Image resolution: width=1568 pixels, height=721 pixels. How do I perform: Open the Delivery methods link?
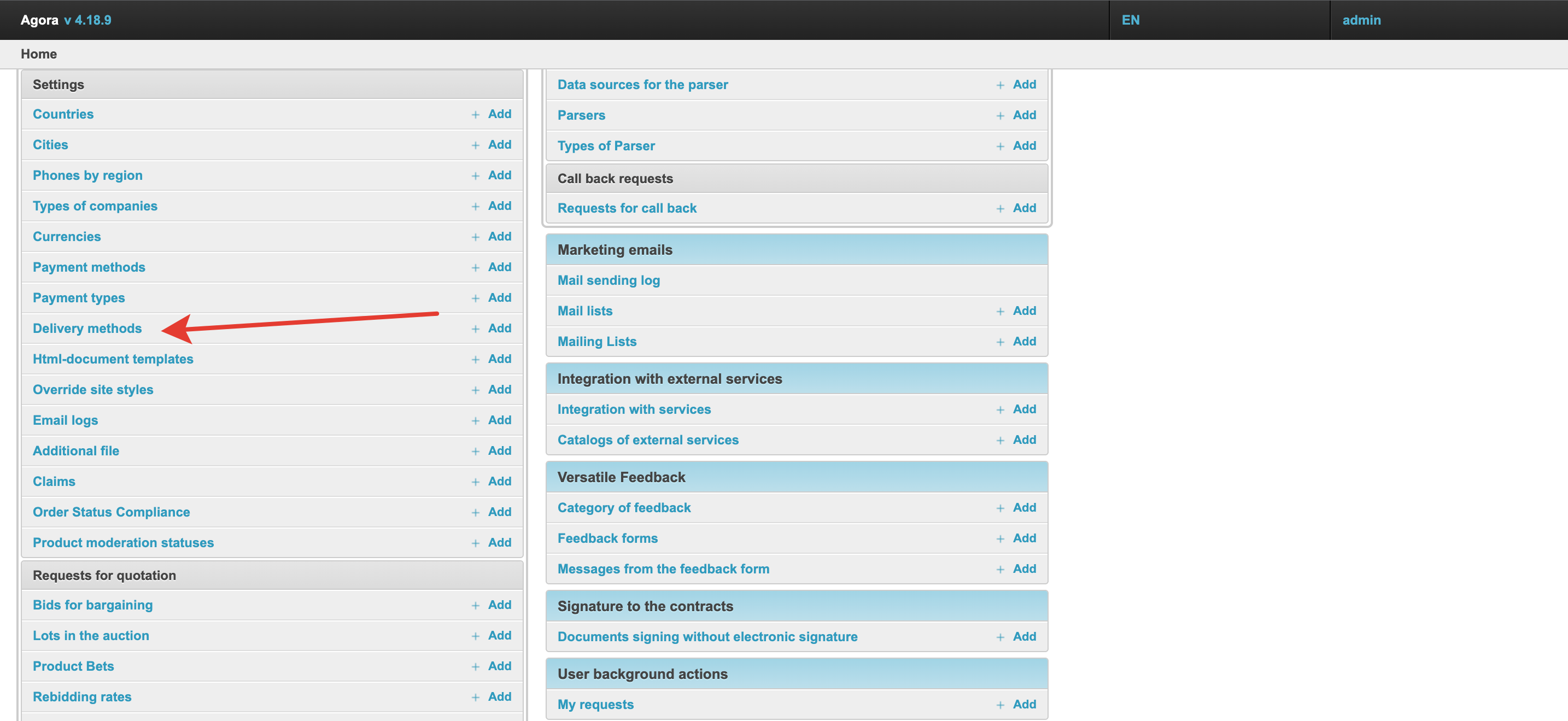87,329
